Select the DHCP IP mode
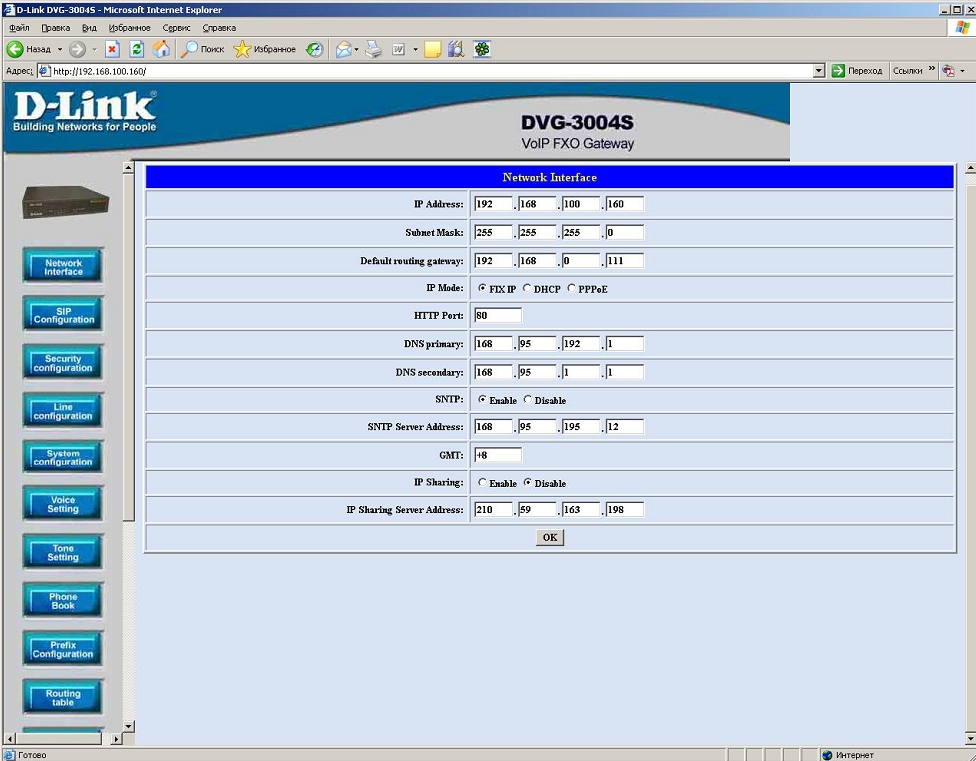This screenshot has width=976, height=761. point(527,289)
